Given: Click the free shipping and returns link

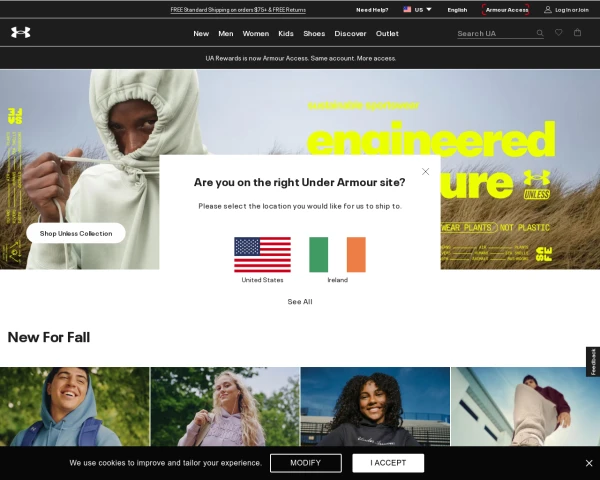Looking at the screenshot, I should point(238,10).
